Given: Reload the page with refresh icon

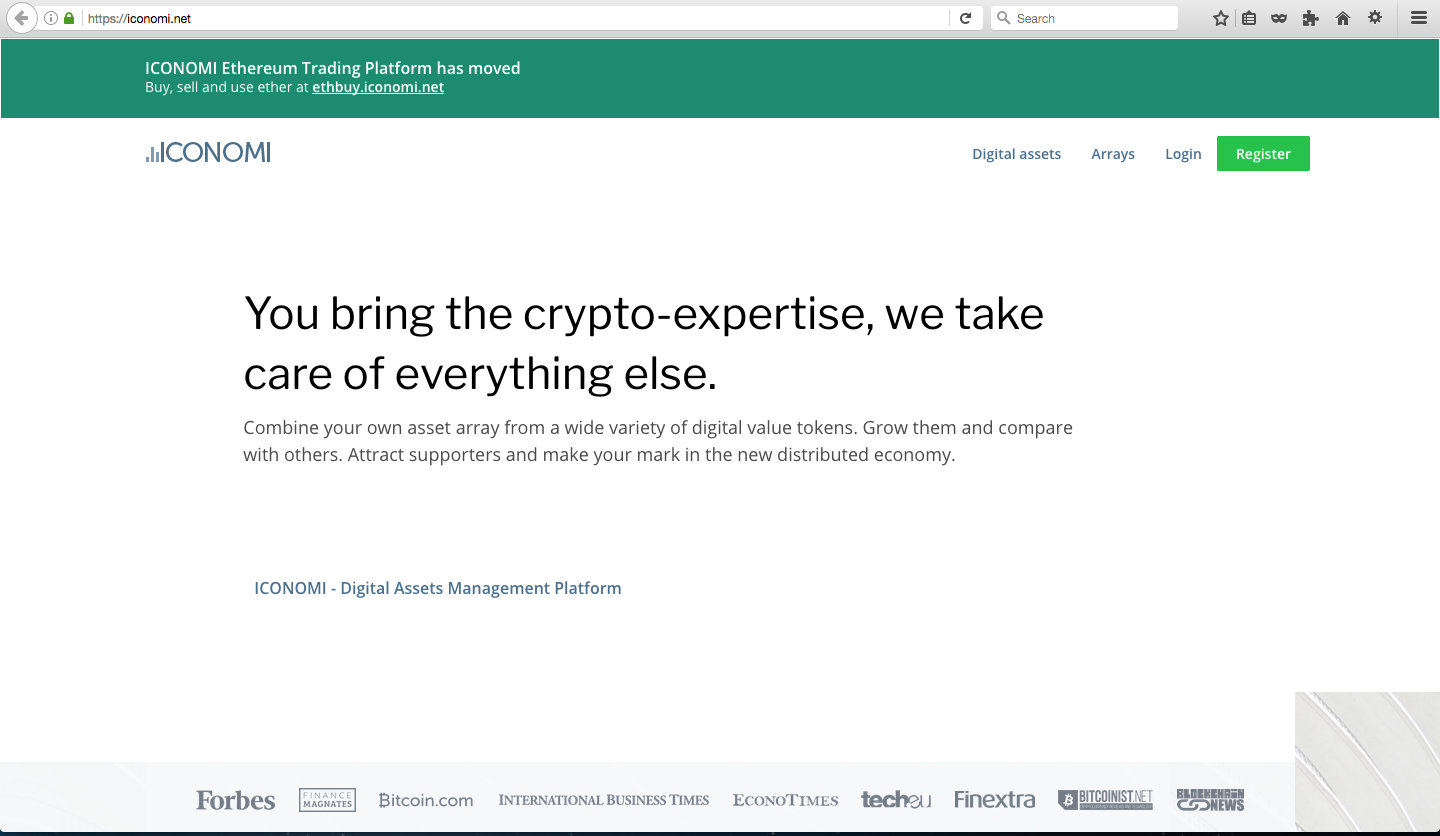Looking at the screenshot, I should click(965, 18).
